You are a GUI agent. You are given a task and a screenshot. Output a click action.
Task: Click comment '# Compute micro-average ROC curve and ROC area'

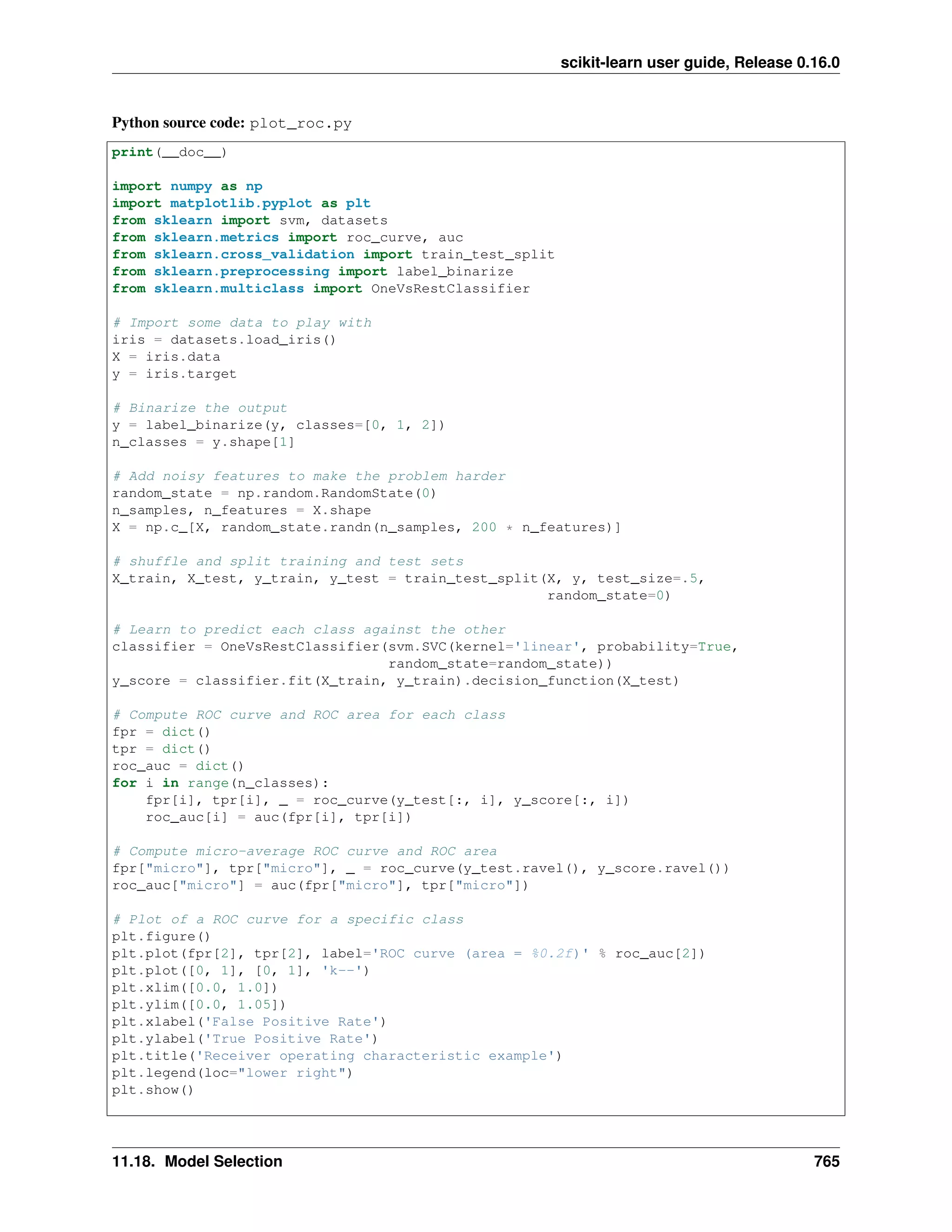coord(304,851)
